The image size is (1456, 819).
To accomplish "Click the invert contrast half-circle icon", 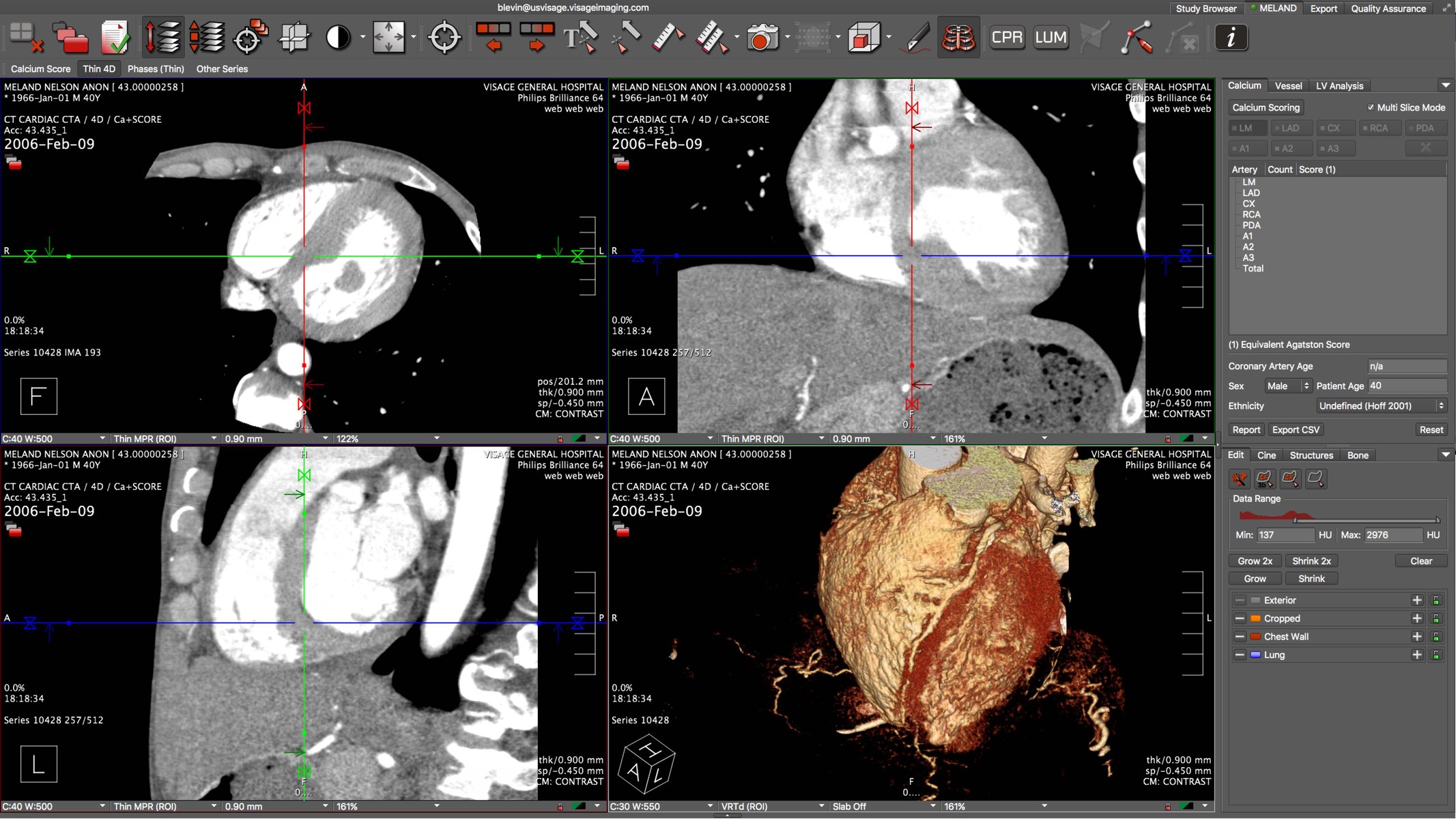I will point(338,38).
